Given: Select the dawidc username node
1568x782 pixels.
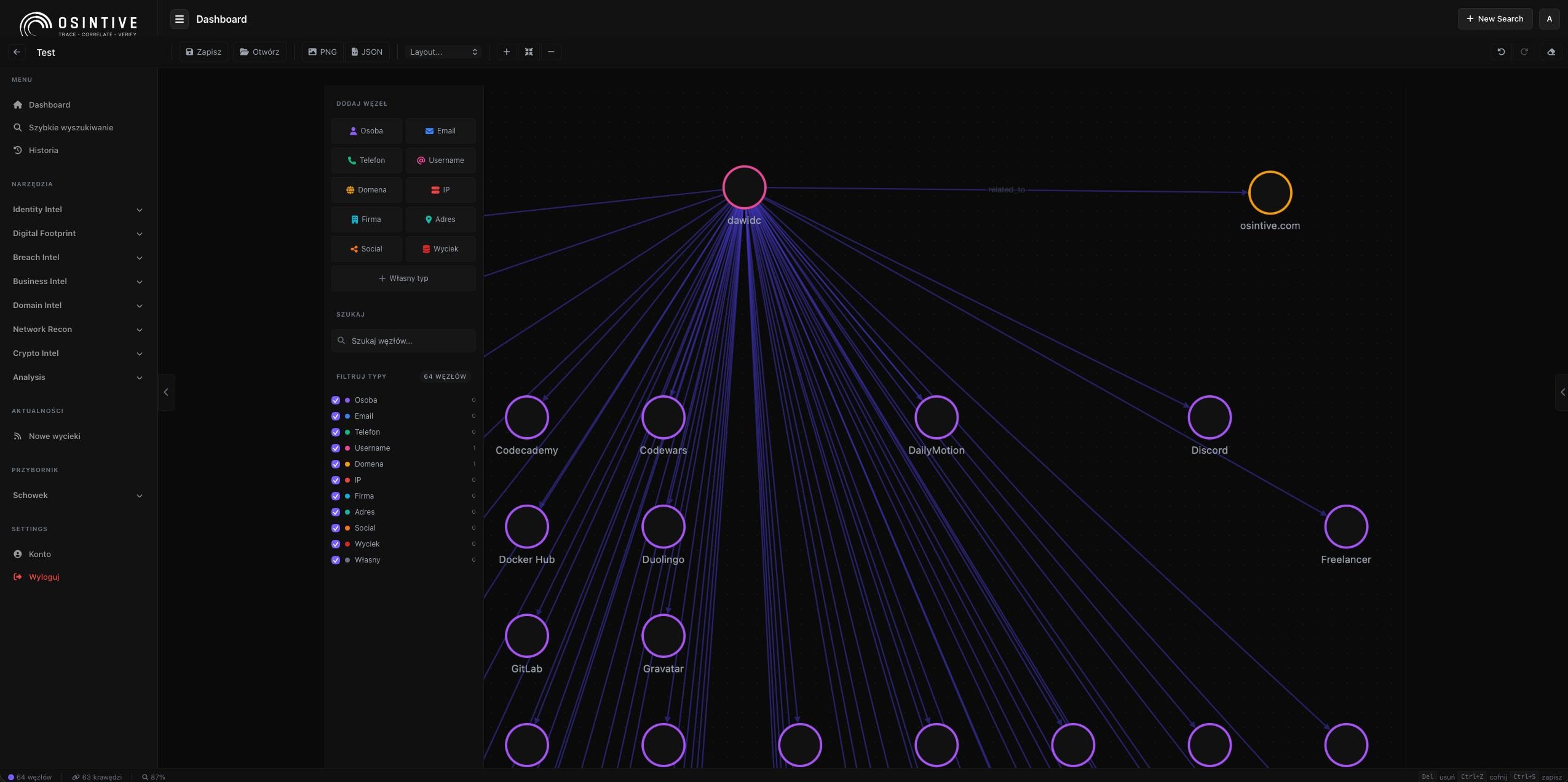Looking at the screenshot, I should 744,187.
